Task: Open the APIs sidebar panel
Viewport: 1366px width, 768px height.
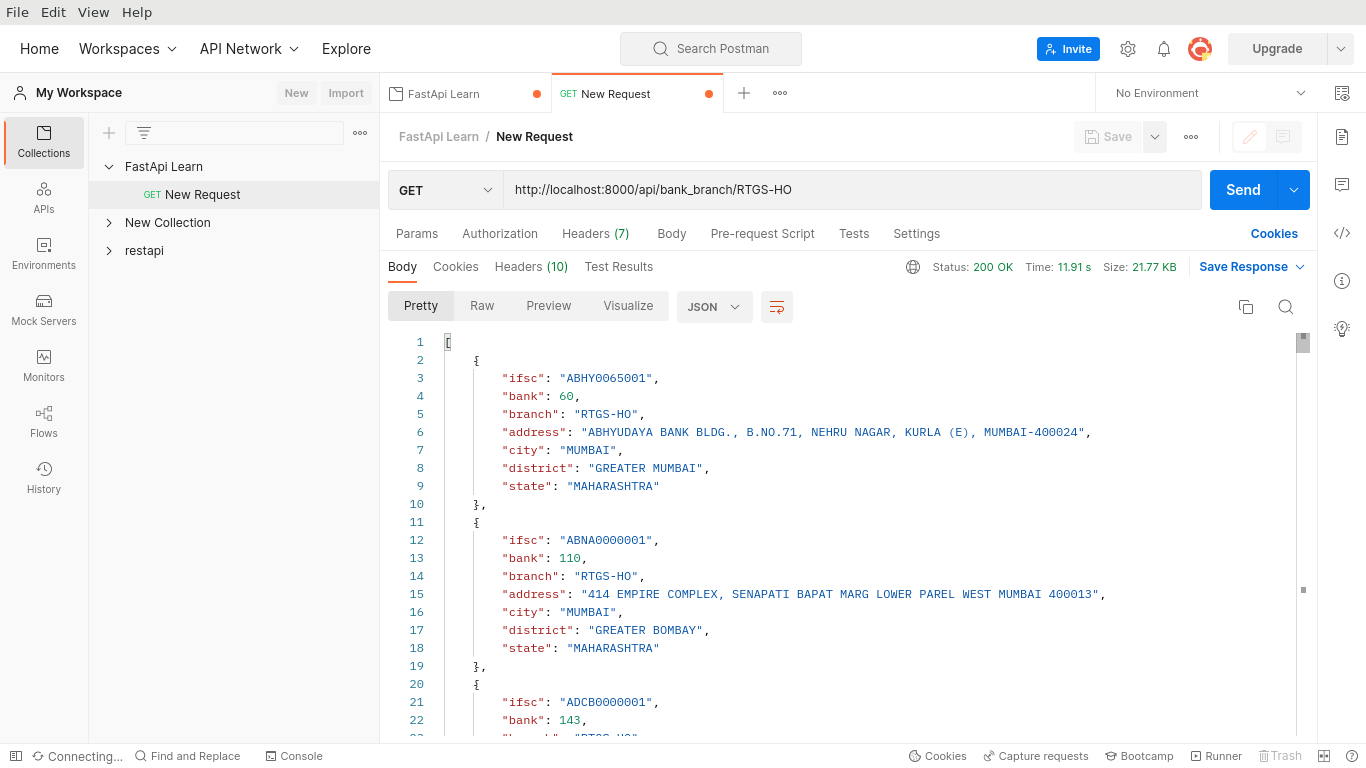Action: [x=44, y=198]
